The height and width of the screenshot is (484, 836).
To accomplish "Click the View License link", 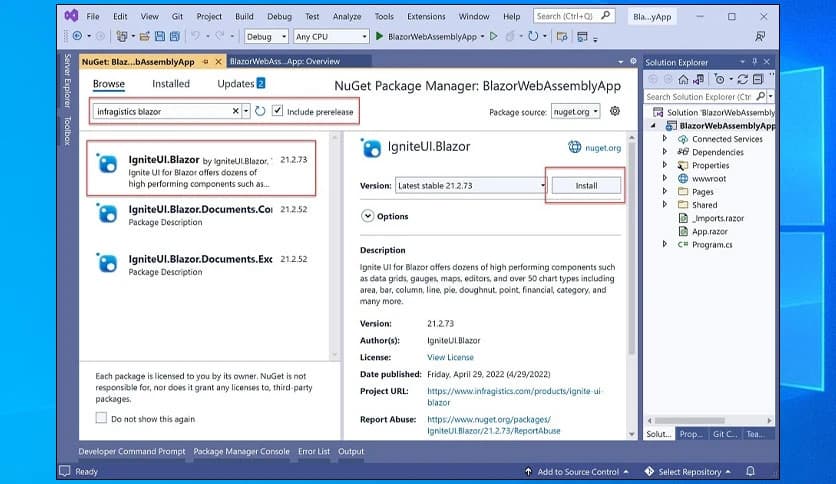I will (450, 357).
